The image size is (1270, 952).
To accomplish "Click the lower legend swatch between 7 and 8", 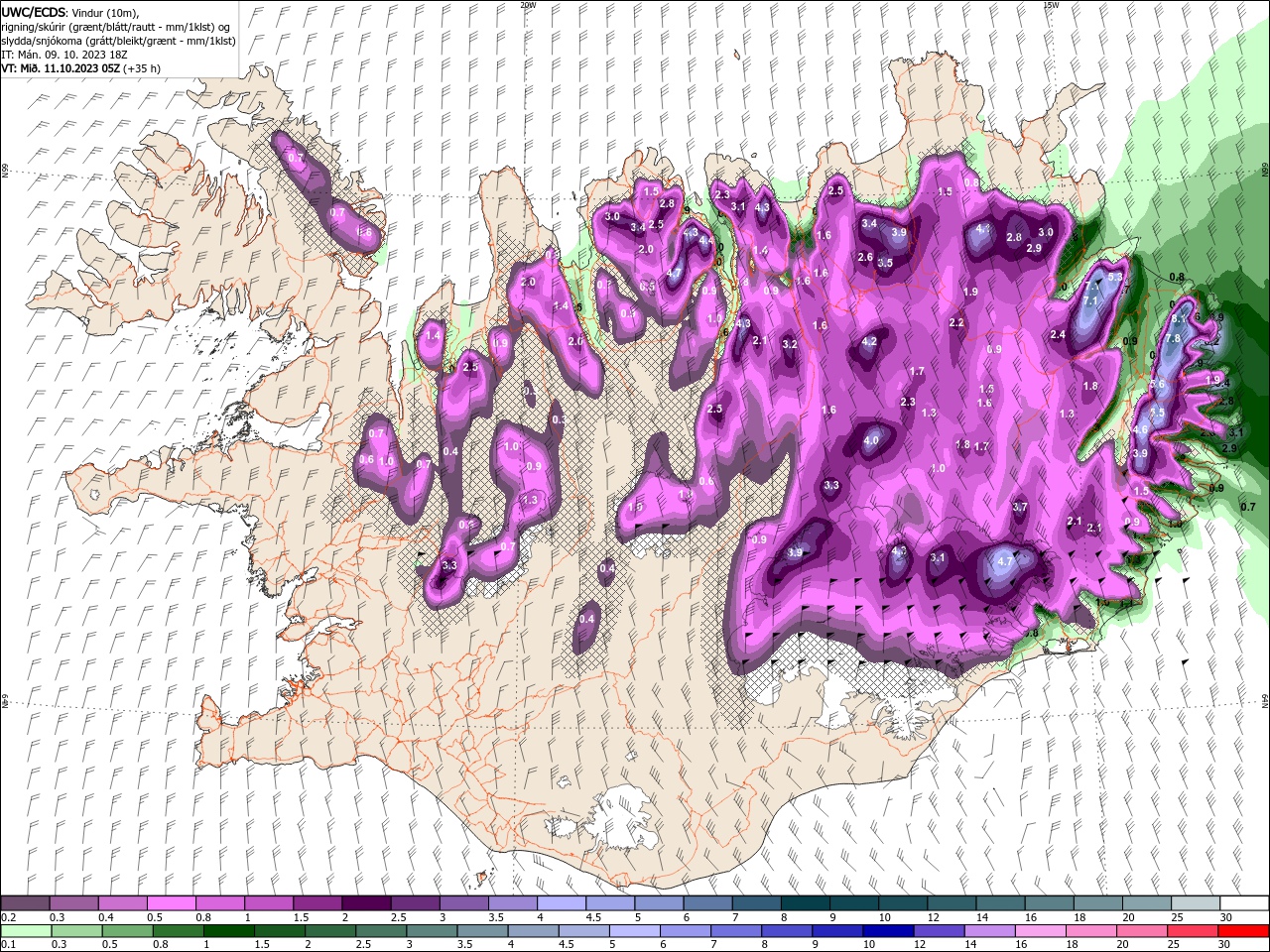I will [735, 931].
